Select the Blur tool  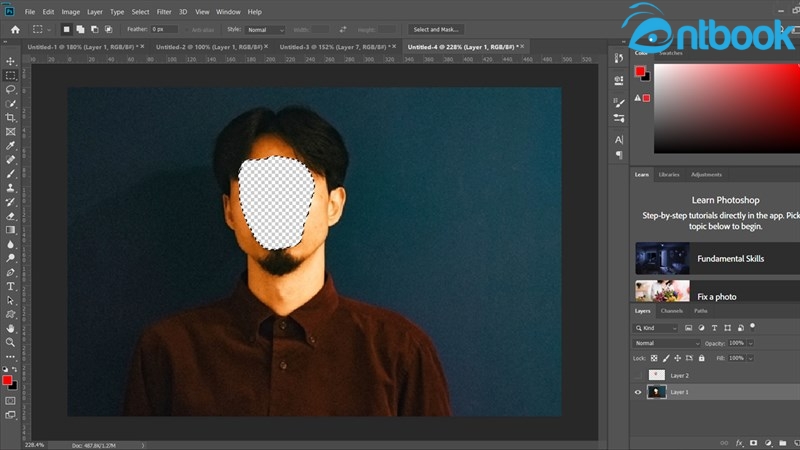pyautogui.click(x=10, y=244)
